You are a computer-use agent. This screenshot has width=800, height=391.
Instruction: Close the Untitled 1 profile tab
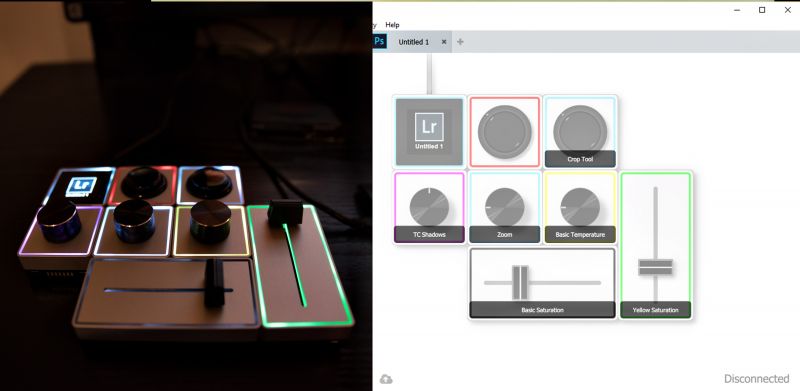point(444,42)
